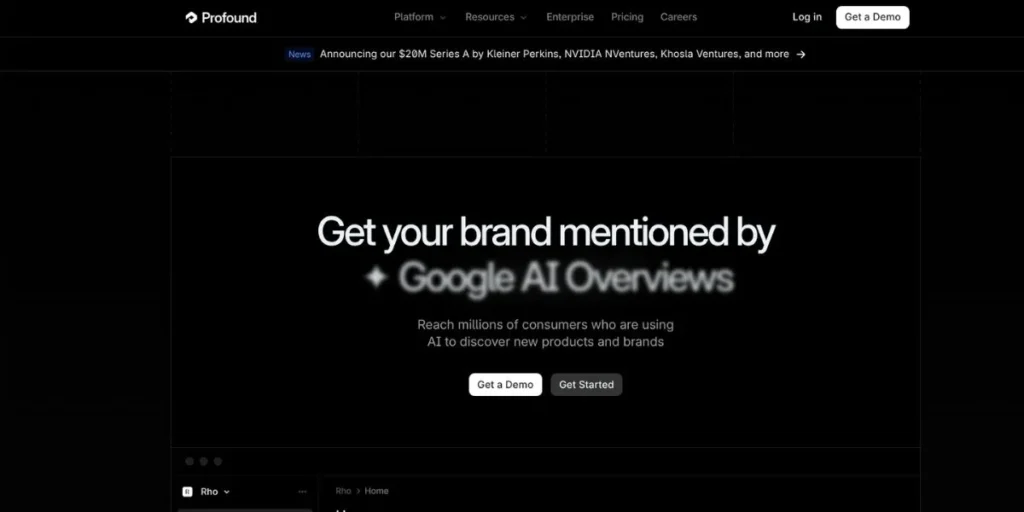Click the Profound wordmark text
The height and width of the screenshot is (512, 1024).
[229, 17]
